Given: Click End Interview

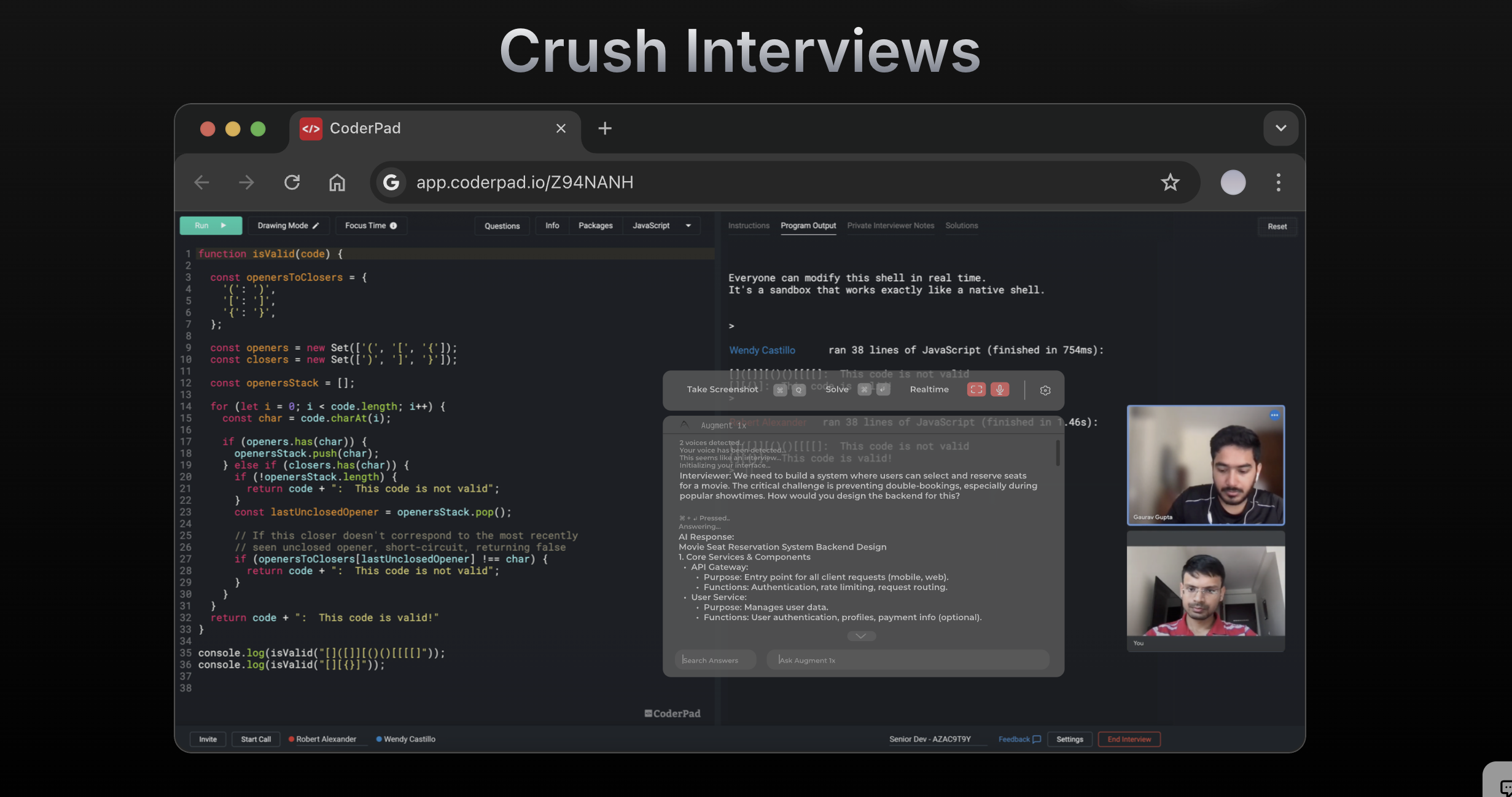Looking at the screenshot, I should tap(1129, 739).
